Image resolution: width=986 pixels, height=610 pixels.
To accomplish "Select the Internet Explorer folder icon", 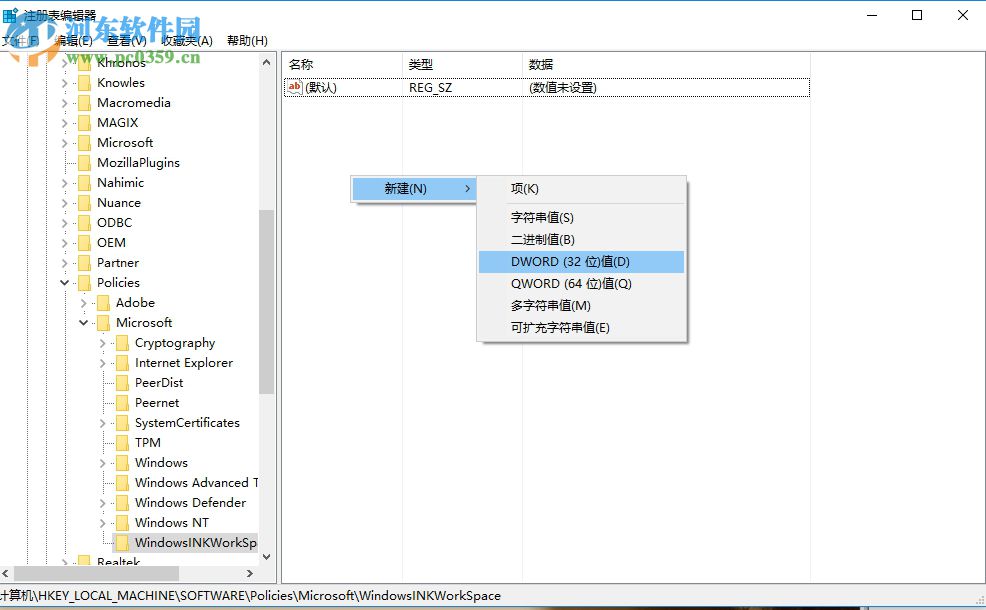I will pos(122,362).
